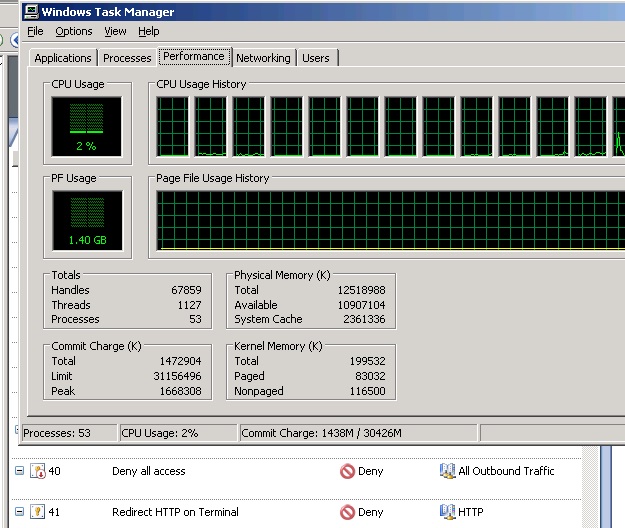Click the Processes value 53 in Totals
625x528 pixels.
195,319
